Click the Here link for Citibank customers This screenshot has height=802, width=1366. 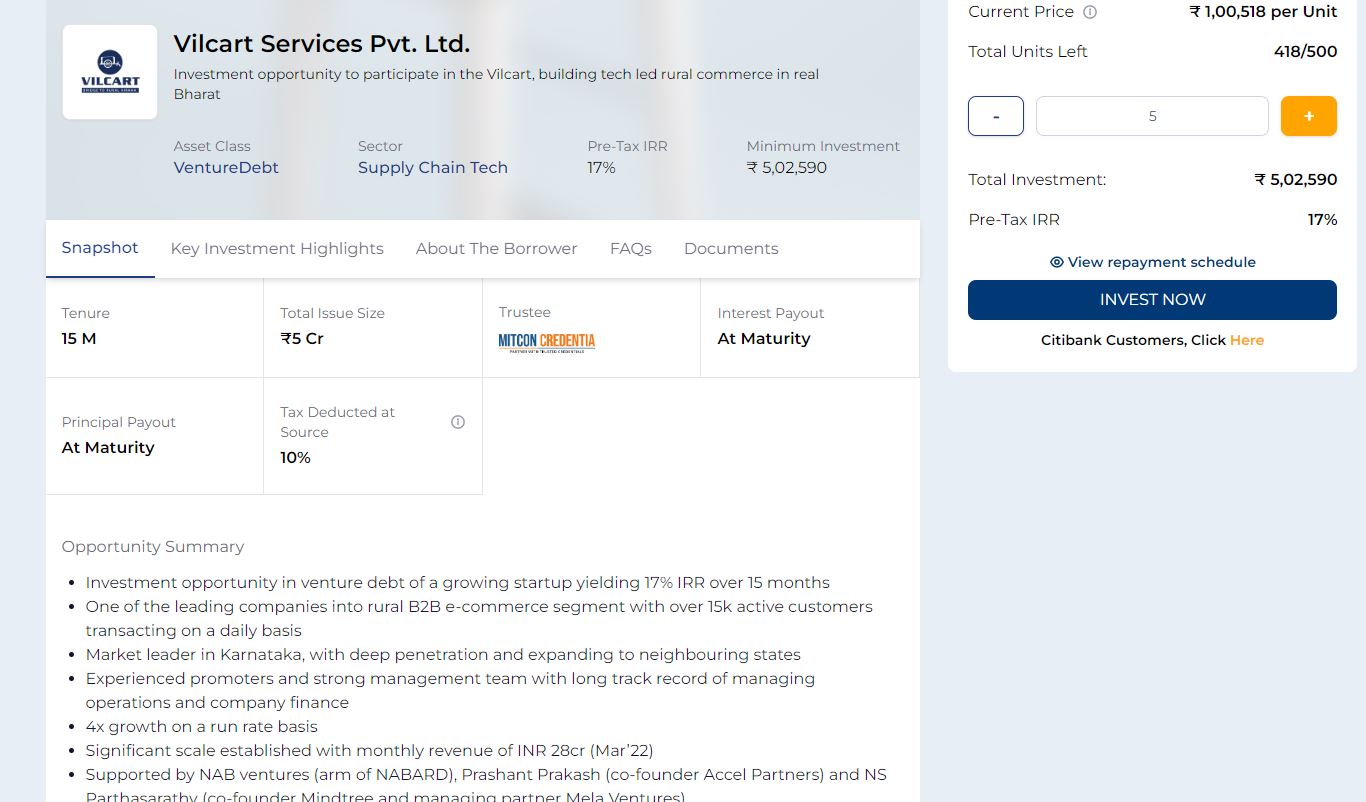click(1247, 340)
